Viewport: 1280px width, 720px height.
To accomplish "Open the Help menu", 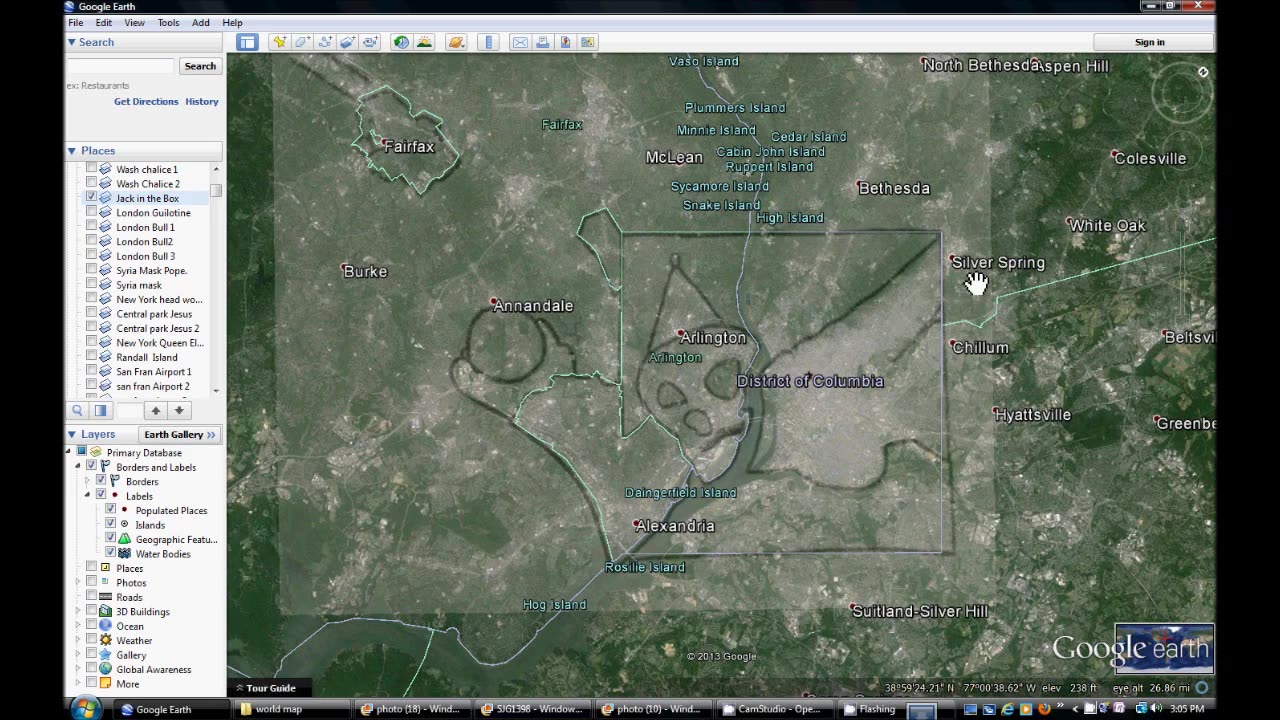I will click(232, 22).
